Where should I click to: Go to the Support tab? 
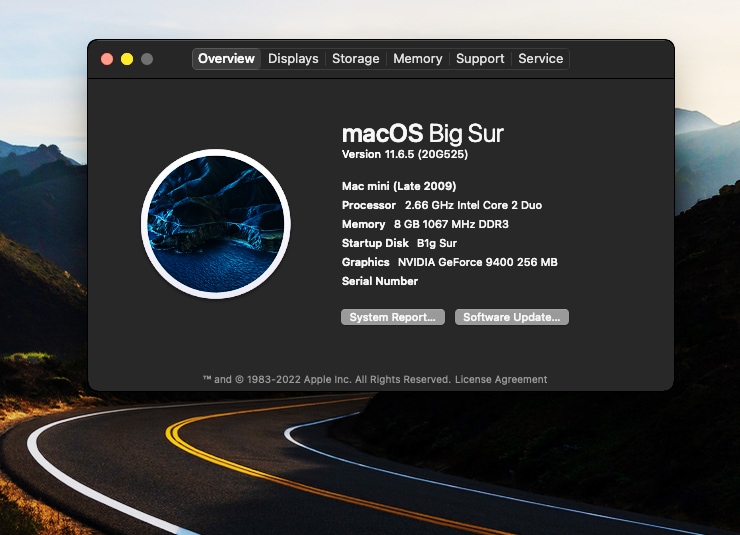click(x=480, y=59)
